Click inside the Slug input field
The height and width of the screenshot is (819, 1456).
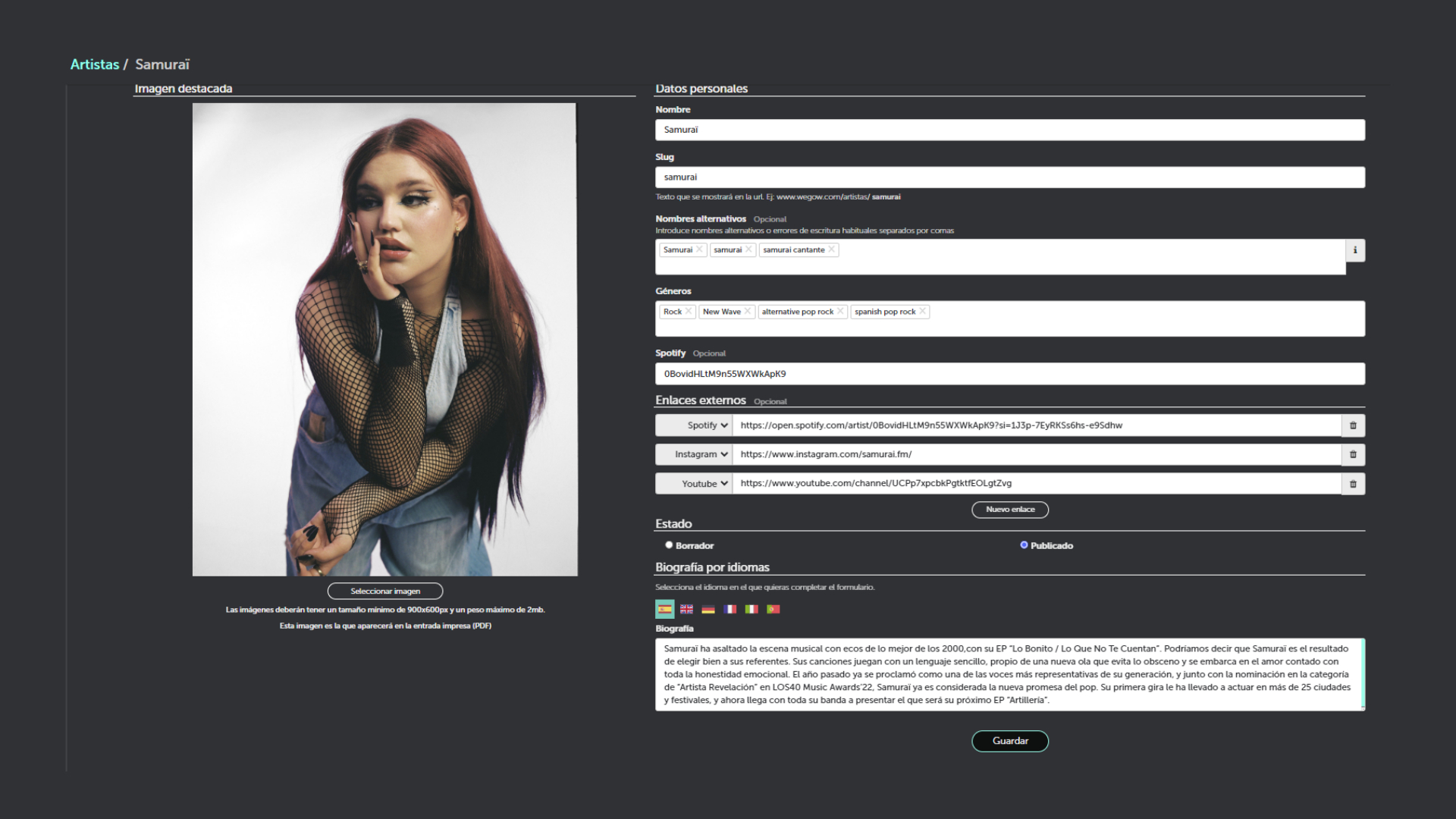click(1009, 177)
